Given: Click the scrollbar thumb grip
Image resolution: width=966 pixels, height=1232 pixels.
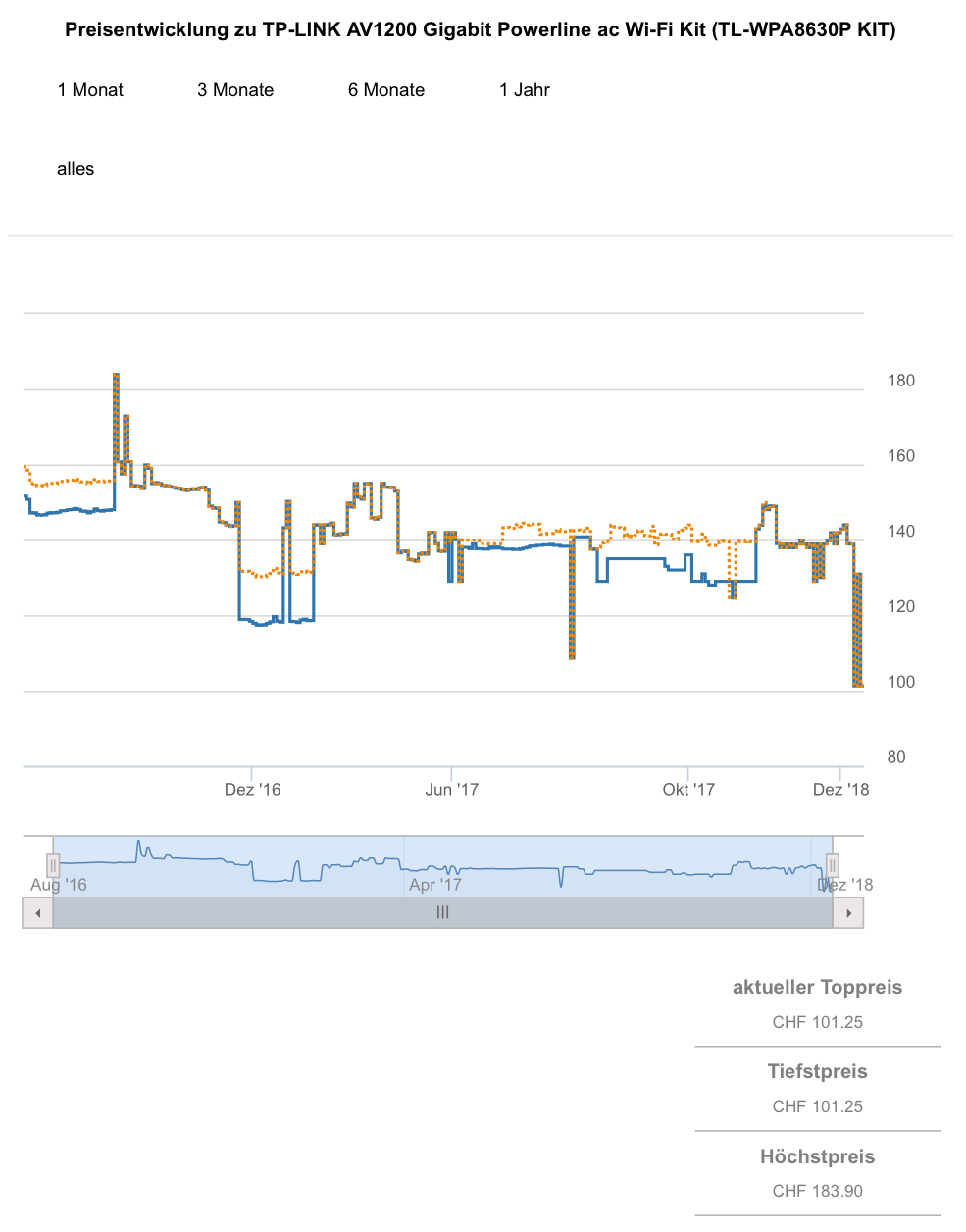Looking at the screenshot, I should coord(442,913).
